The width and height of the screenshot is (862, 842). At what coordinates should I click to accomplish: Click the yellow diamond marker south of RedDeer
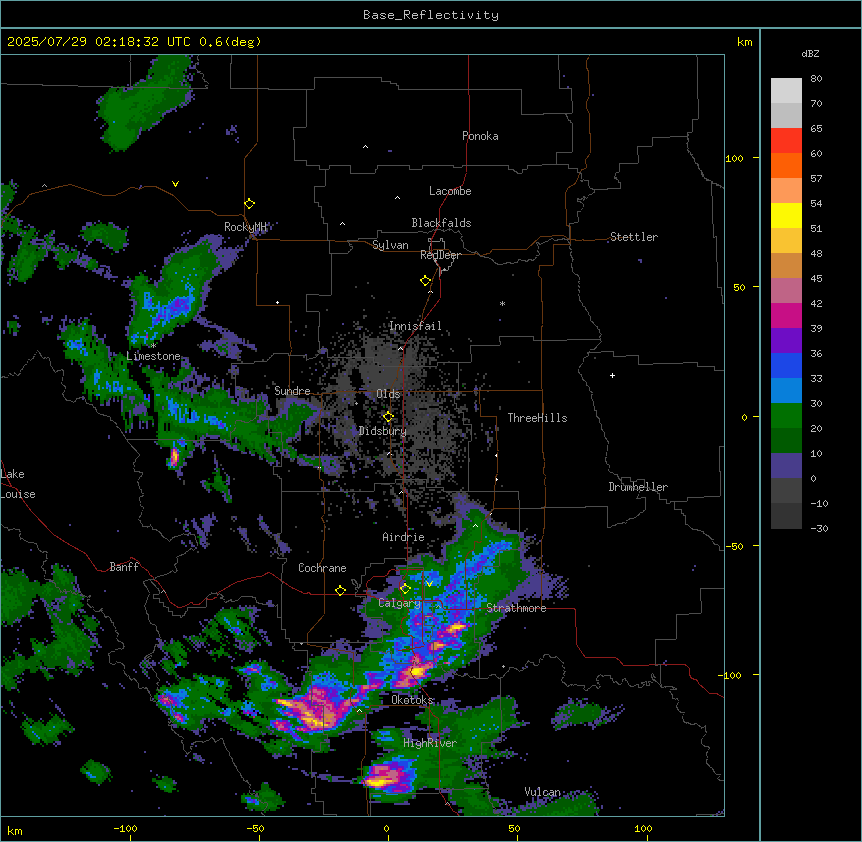click(x=425, y=281)
